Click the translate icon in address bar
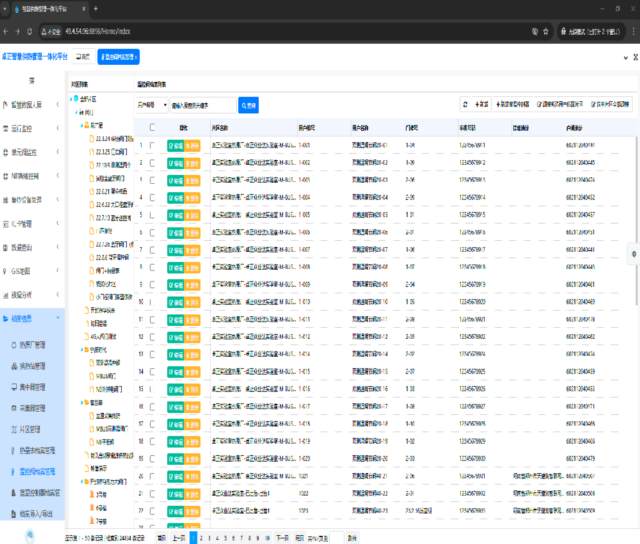Image resolution: width=640 pixels, height=544 pixels. pyautogui.click(x=535, y=31)
